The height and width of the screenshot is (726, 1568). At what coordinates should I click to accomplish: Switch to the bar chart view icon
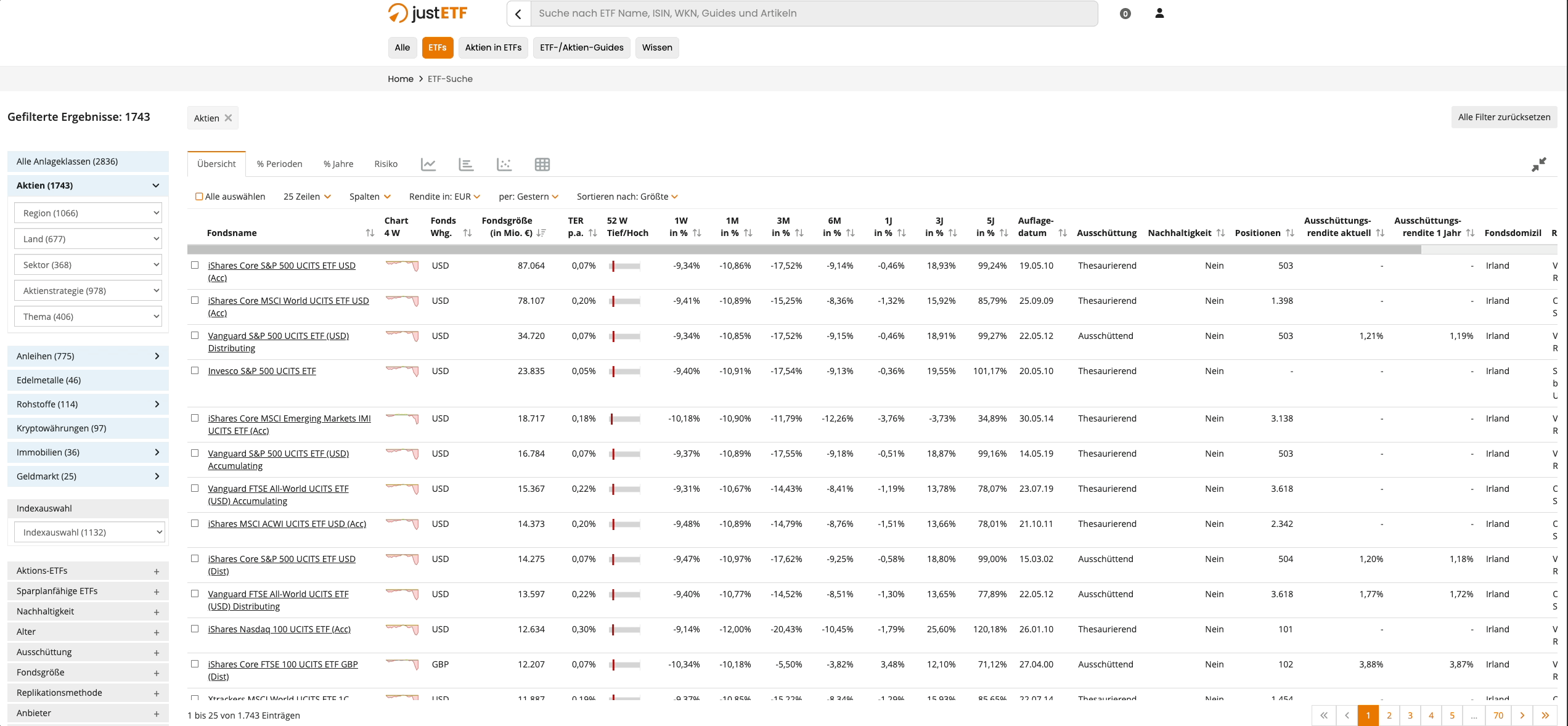[466, 165]
